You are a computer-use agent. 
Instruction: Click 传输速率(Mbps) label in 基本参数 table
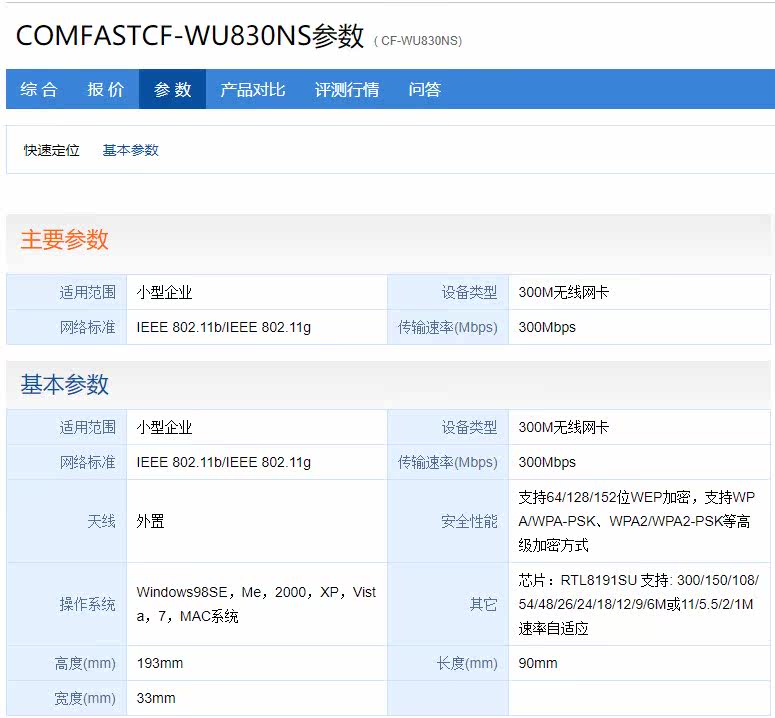[448, 462]
